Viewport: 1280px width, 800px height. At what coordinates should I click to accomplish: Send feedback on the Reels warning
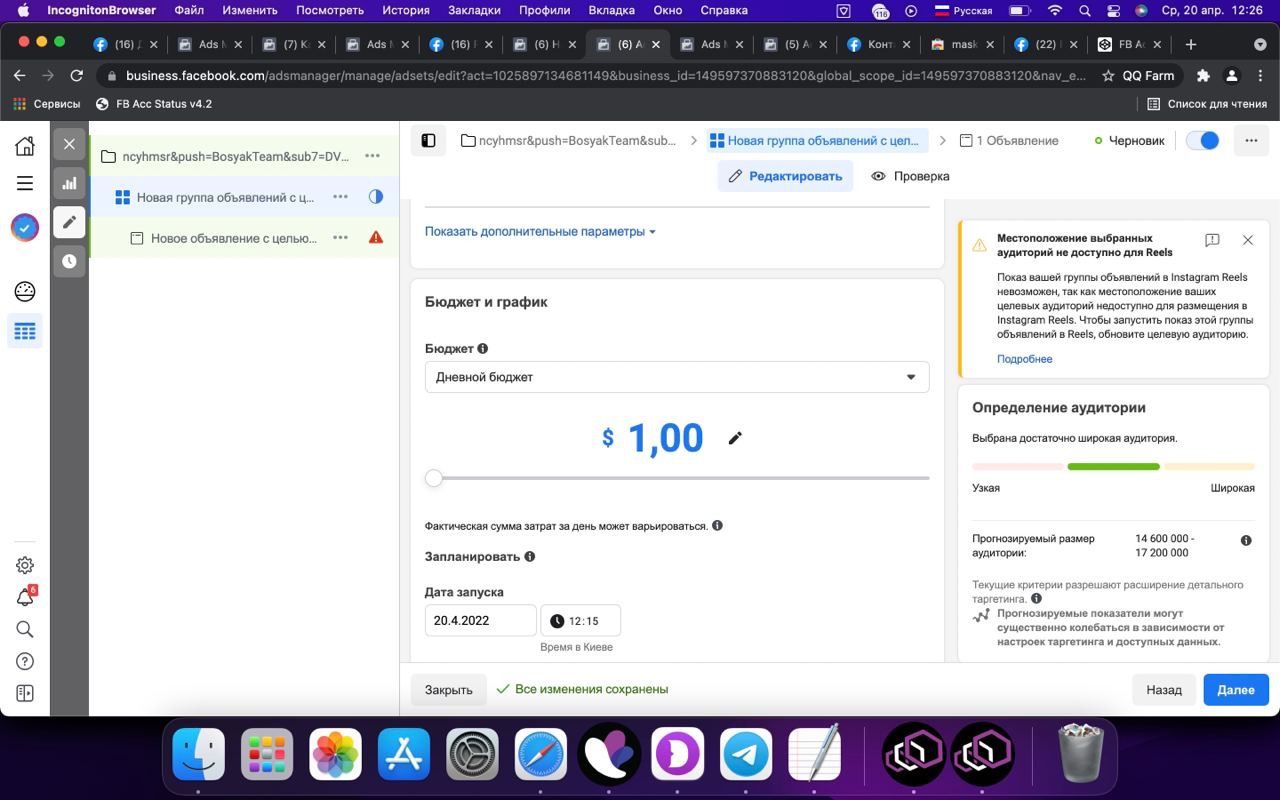click(x=1212, y=240)
